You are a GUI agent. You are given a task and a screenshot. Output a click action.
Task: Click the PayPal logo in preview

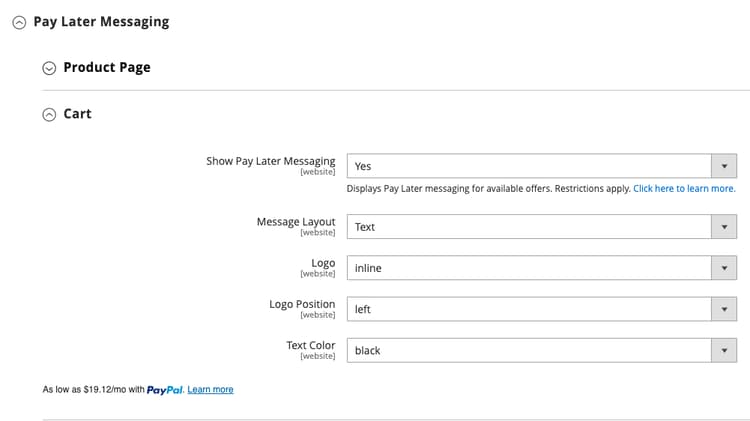coord(165,390)
